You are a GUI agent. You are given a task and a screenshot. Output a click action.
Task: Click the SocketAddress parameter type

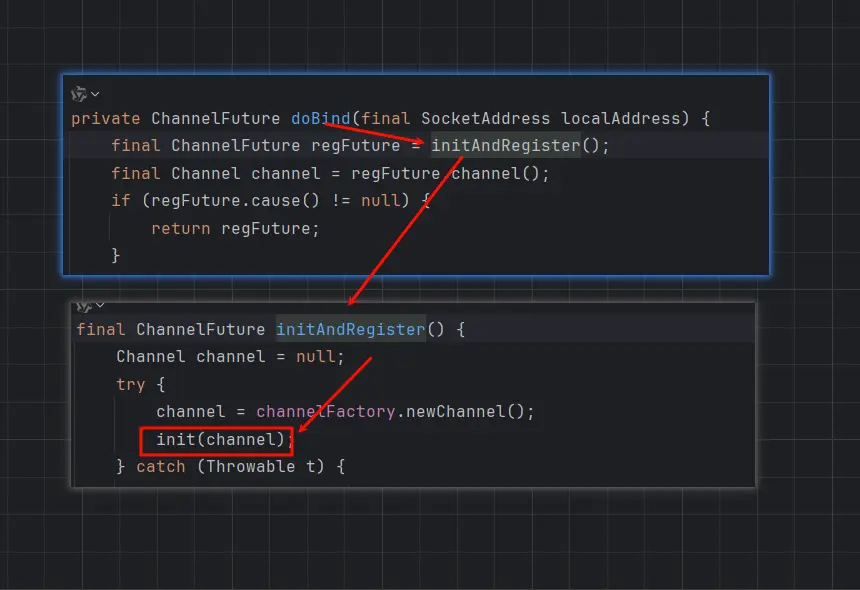[485, 118]
